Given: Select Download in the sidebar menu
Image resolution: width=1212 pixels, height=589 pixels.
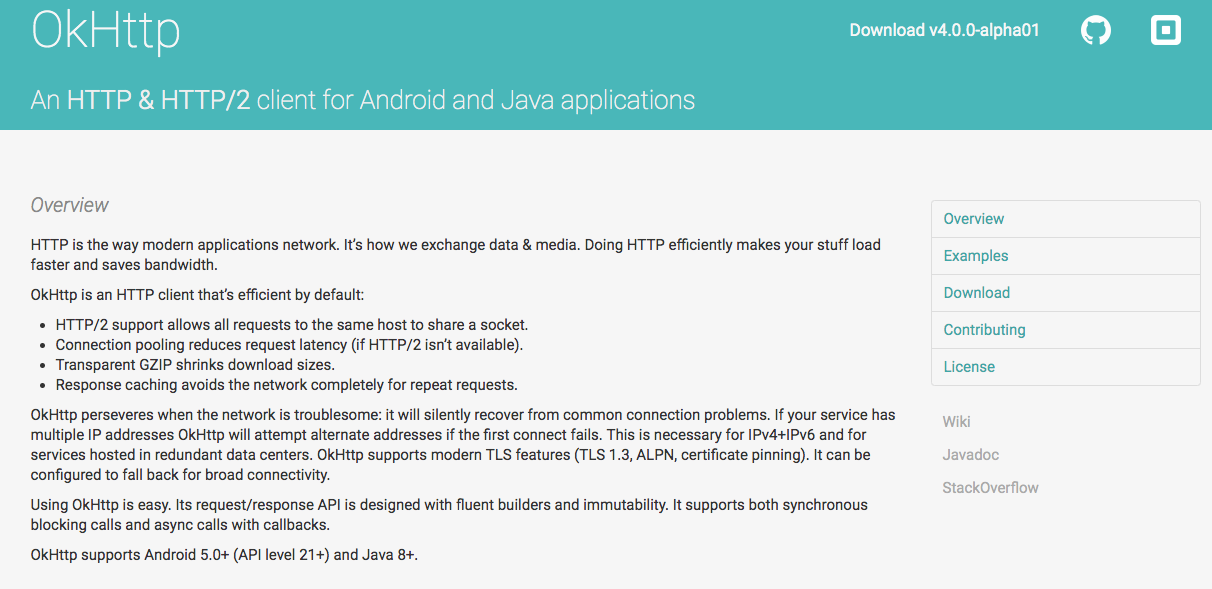Looking at the screenshot, I should (x=1066, y=293).
